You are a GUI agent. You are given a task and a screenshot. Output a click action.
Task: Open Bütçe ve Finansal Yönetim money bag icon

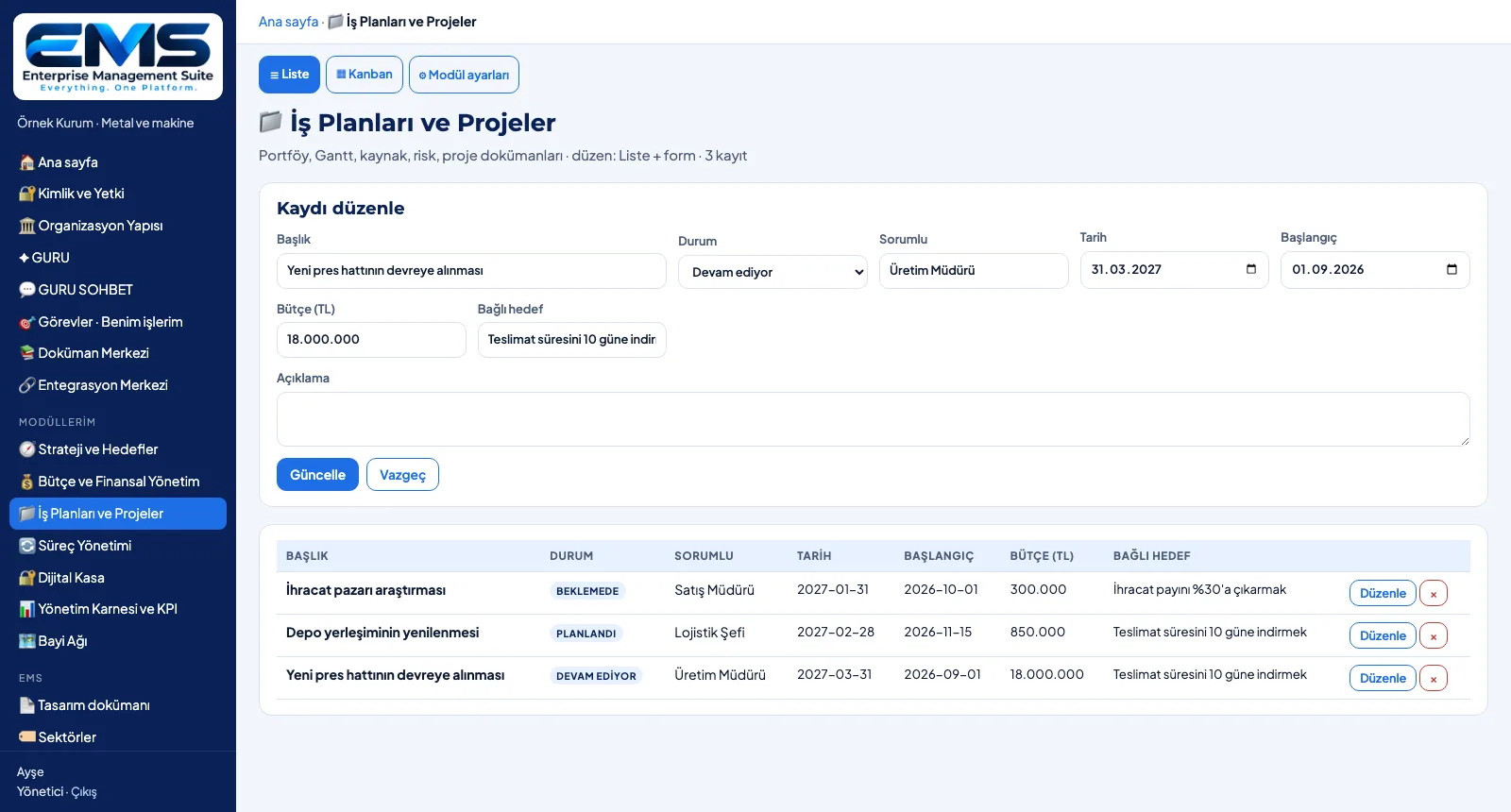point(27,482)
